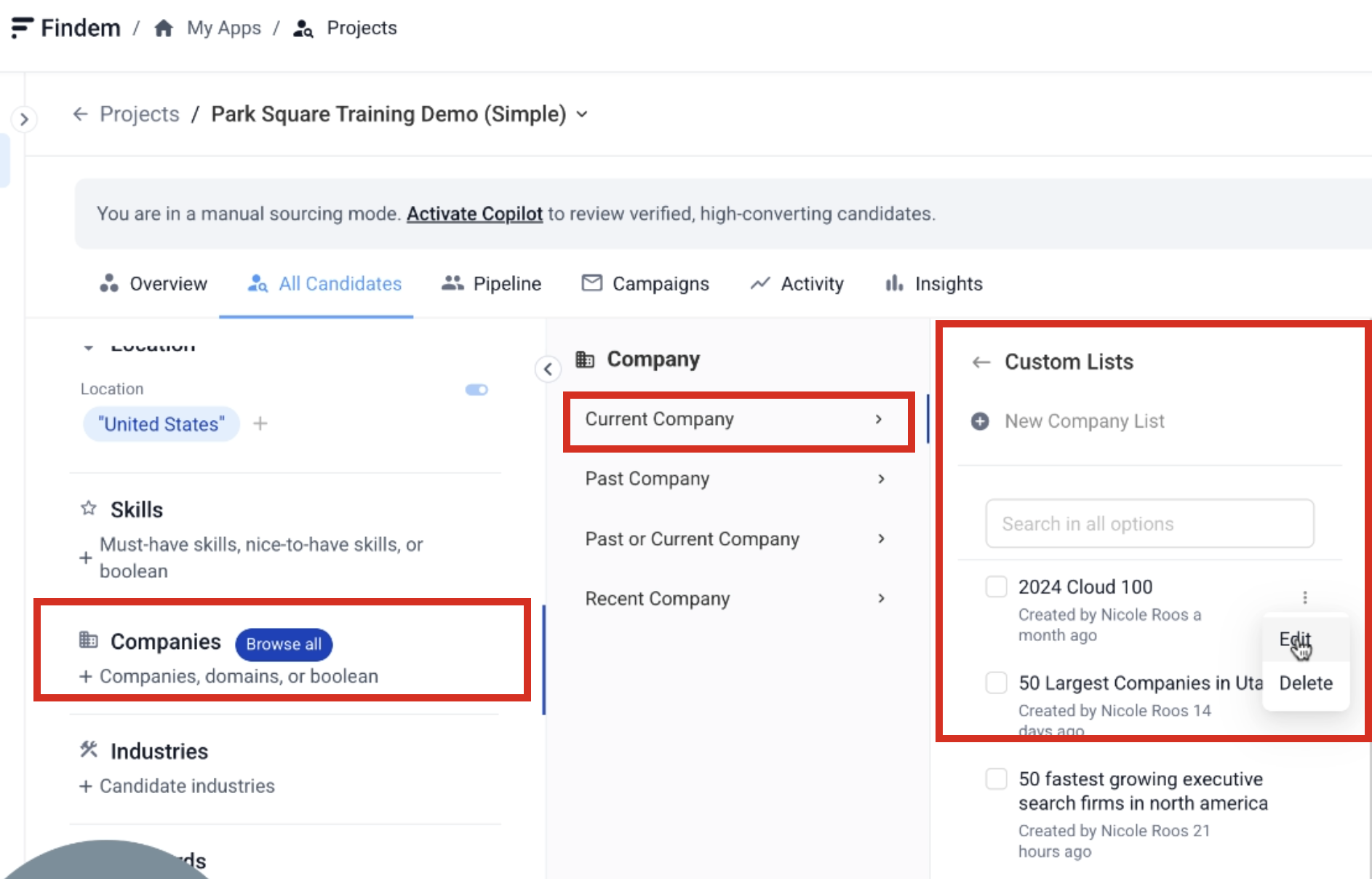This screenshot has height=879, width=1372.
Task: Click the Skills star icon
Action: point(89,508)
